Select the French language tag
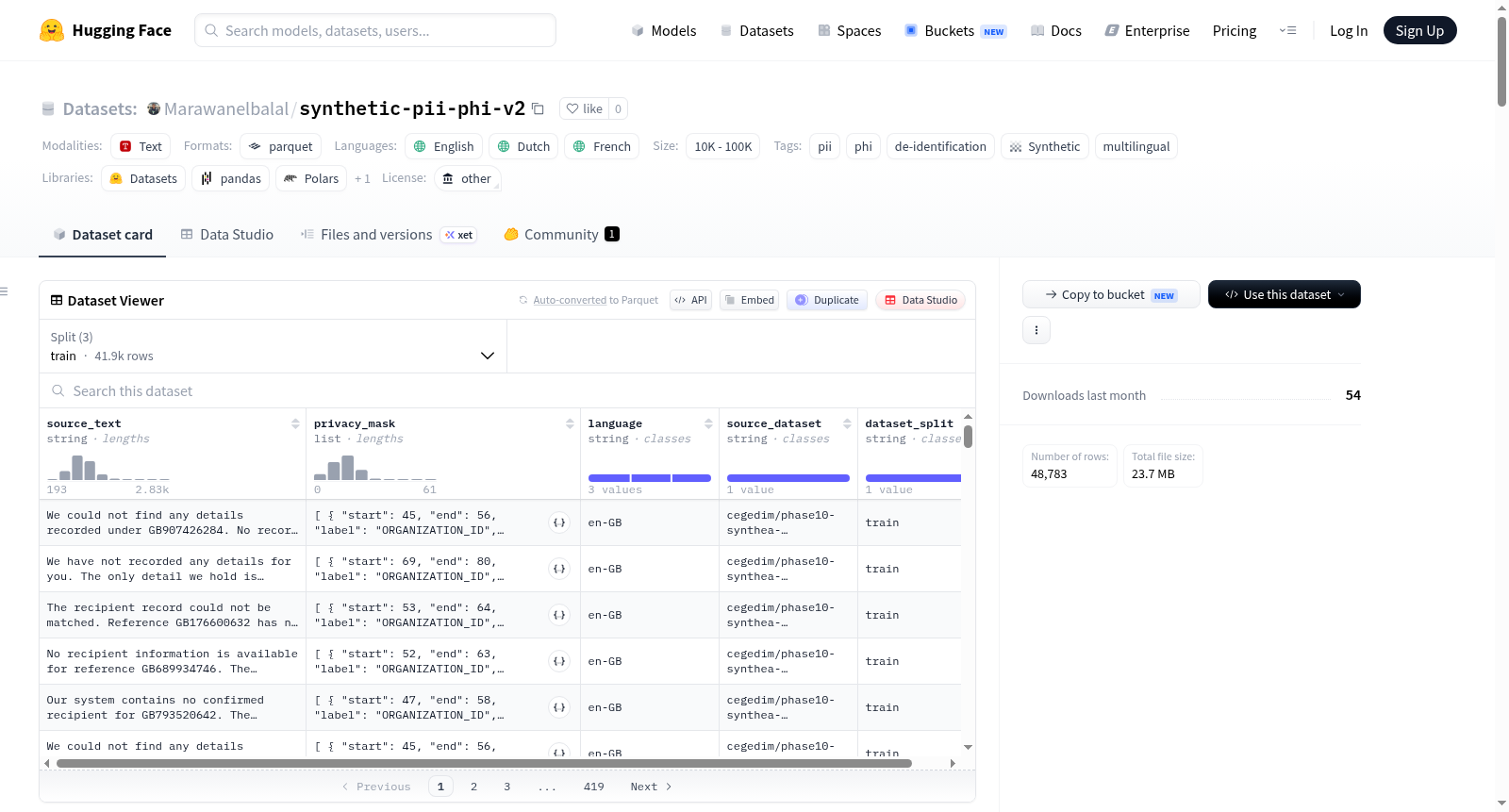Viewport: 1509px width, 812px height. [x=602, y=146]
